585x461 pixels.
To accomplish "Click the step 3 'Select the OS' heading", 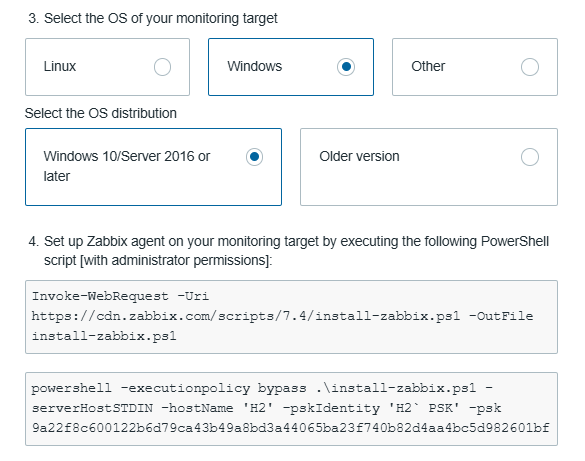I will (x=153, y=18).
